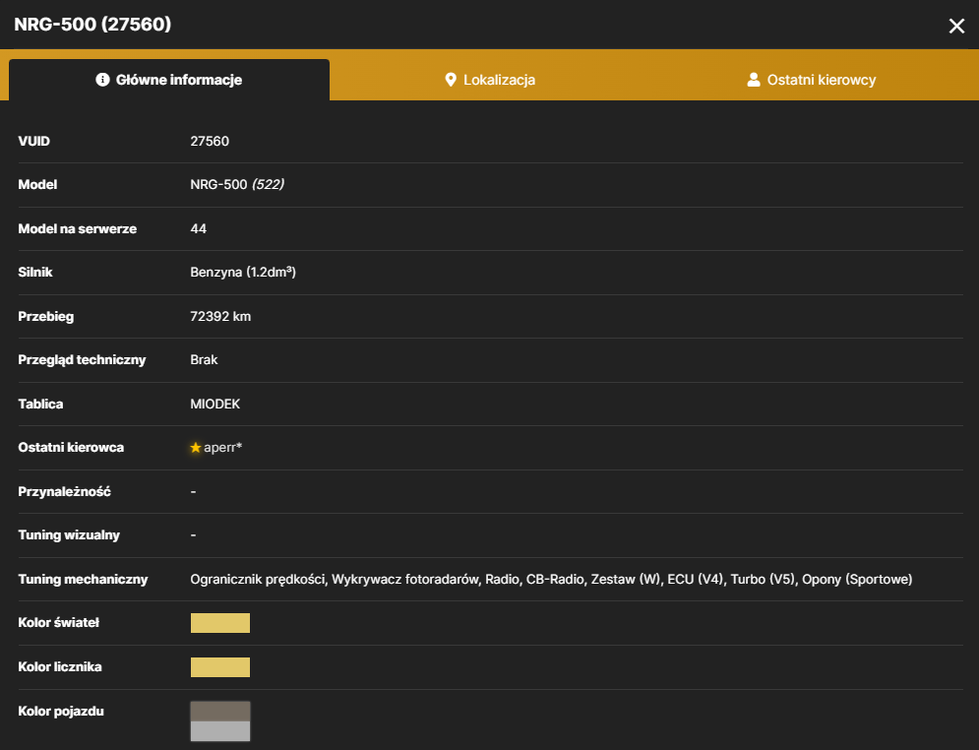Click the VUID value 27560

point(210,141)
